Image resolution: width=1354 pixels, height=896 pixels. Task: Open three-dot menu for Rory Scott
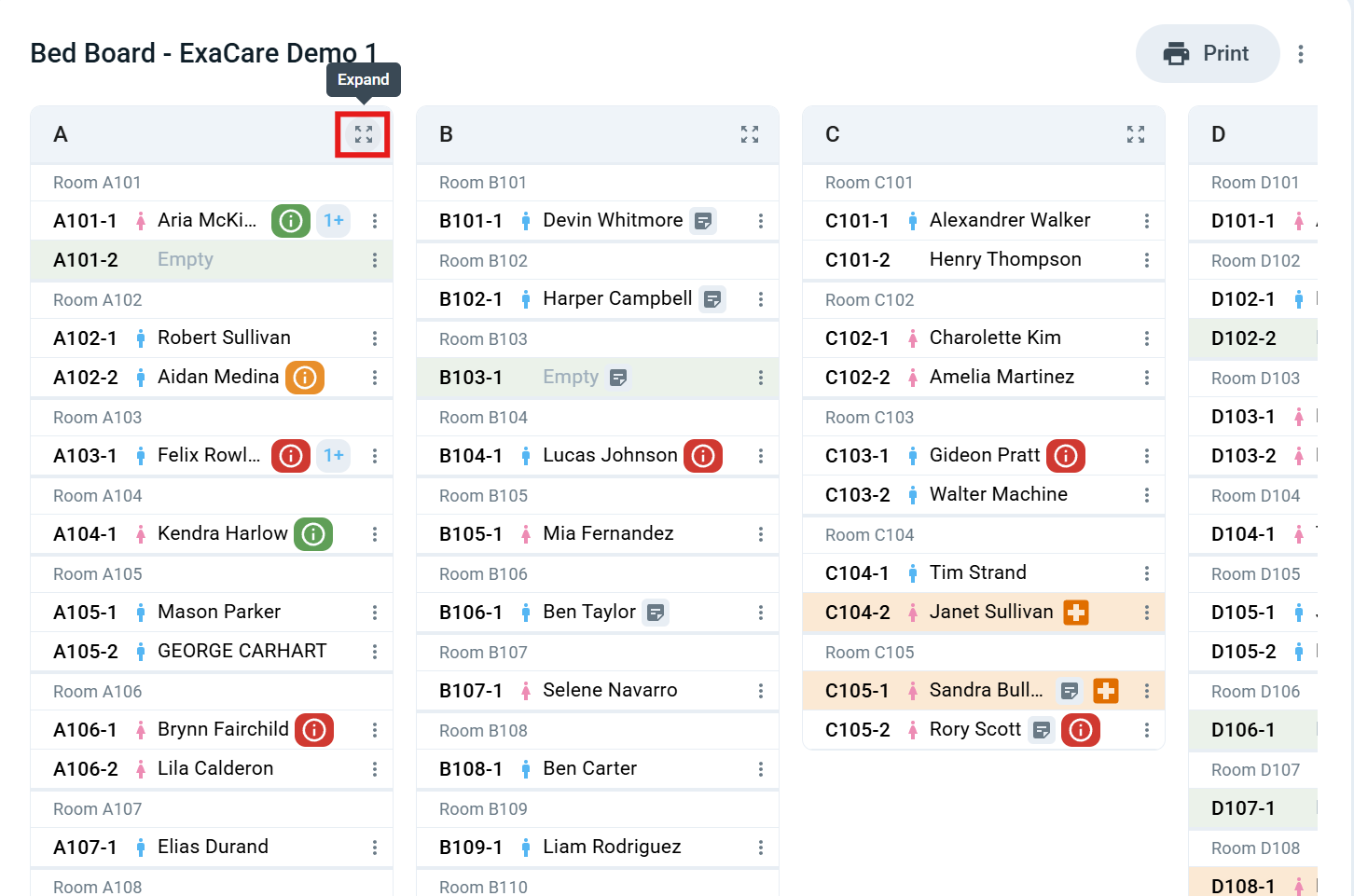coord(1147,730)
